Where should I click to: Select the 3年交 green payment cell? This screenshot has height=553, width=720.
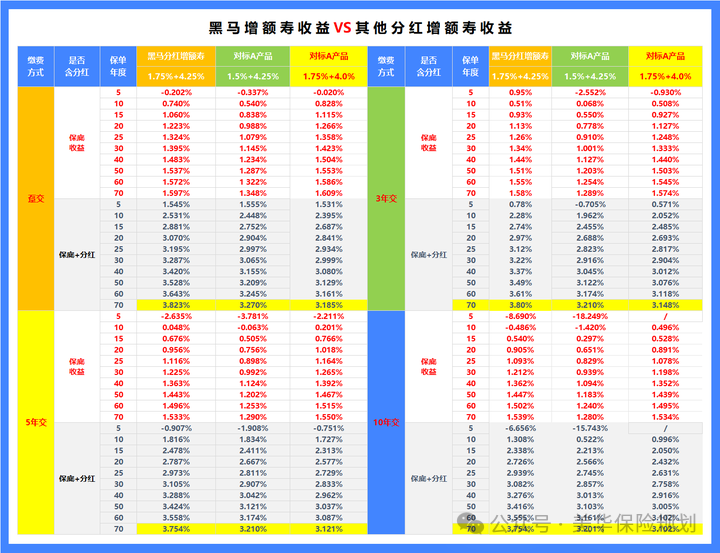386,198
